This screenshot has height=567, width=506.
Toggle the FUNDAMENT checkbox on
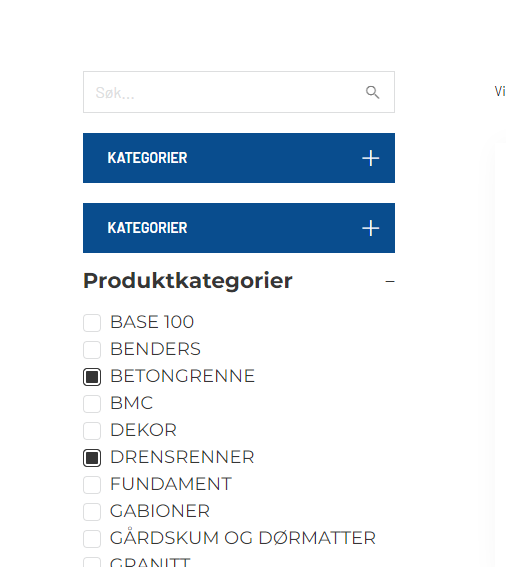coord(92,485)
